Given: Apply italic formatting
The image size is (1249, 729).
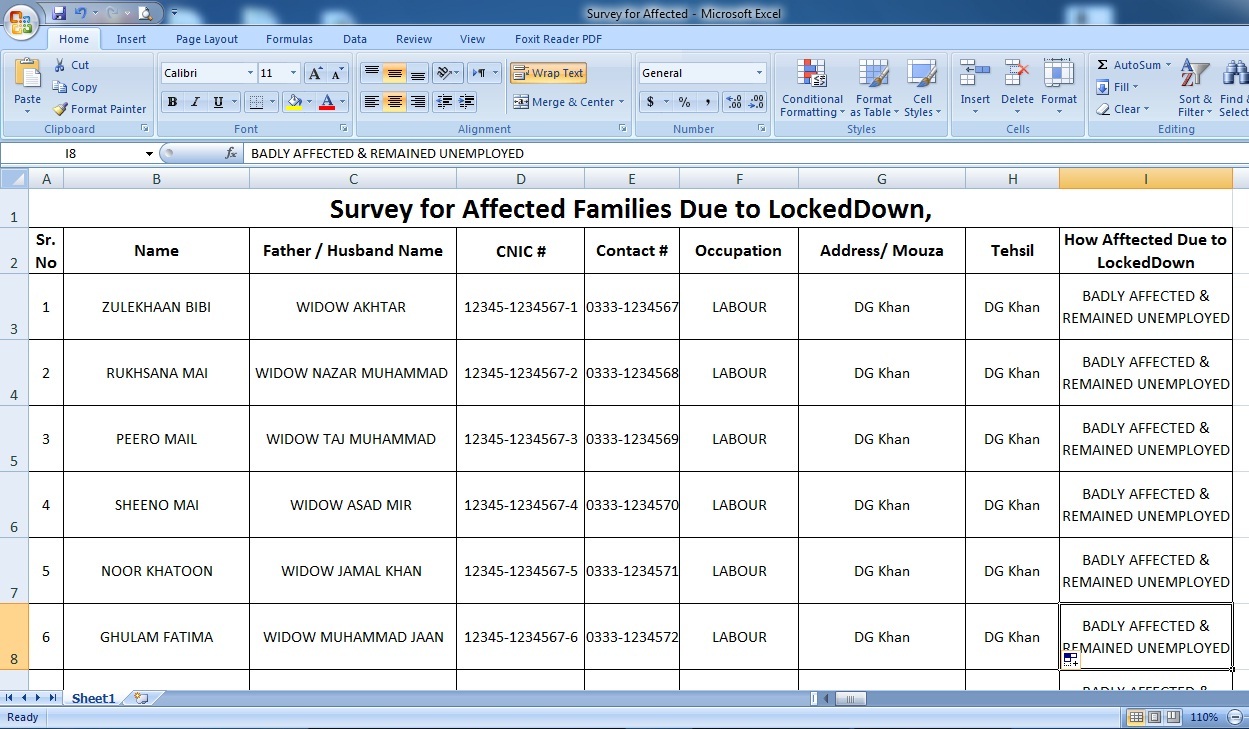Looking at the screenshot, I should 195,103.
